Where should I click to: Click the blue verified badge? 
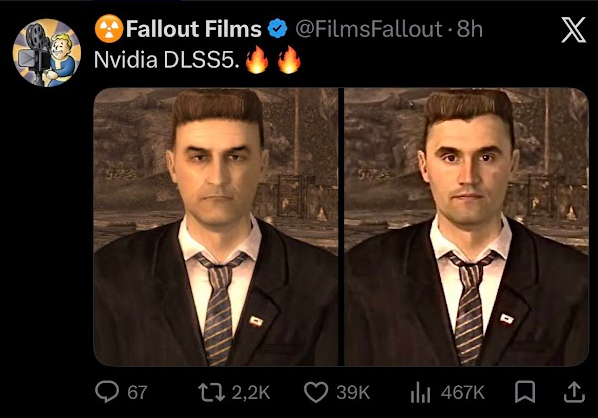coord(278,29)
